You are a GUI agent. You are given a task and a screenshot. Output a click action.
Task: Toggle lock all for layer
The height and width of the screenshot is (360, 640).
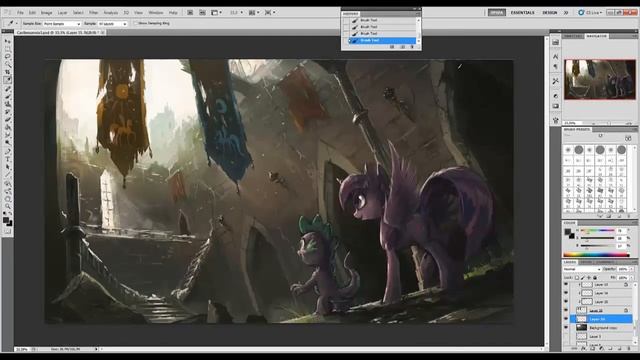595,278
